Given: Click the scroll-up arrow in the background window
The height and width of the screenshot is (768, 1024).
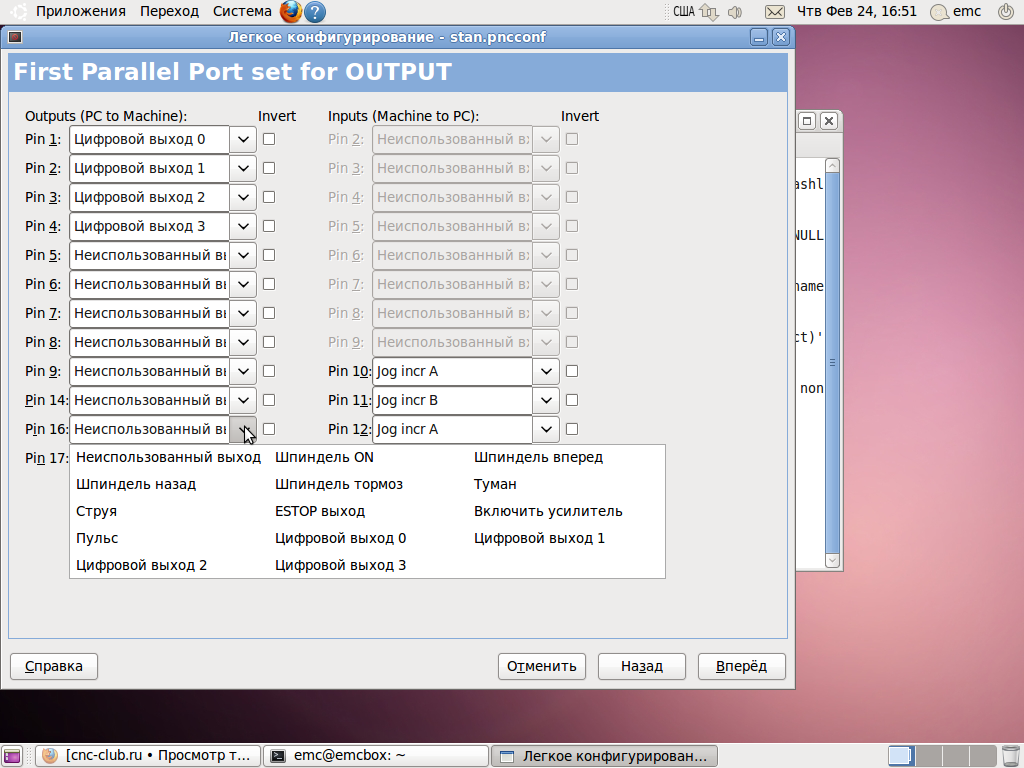Looking at the screenshot, I should [832, 166].
